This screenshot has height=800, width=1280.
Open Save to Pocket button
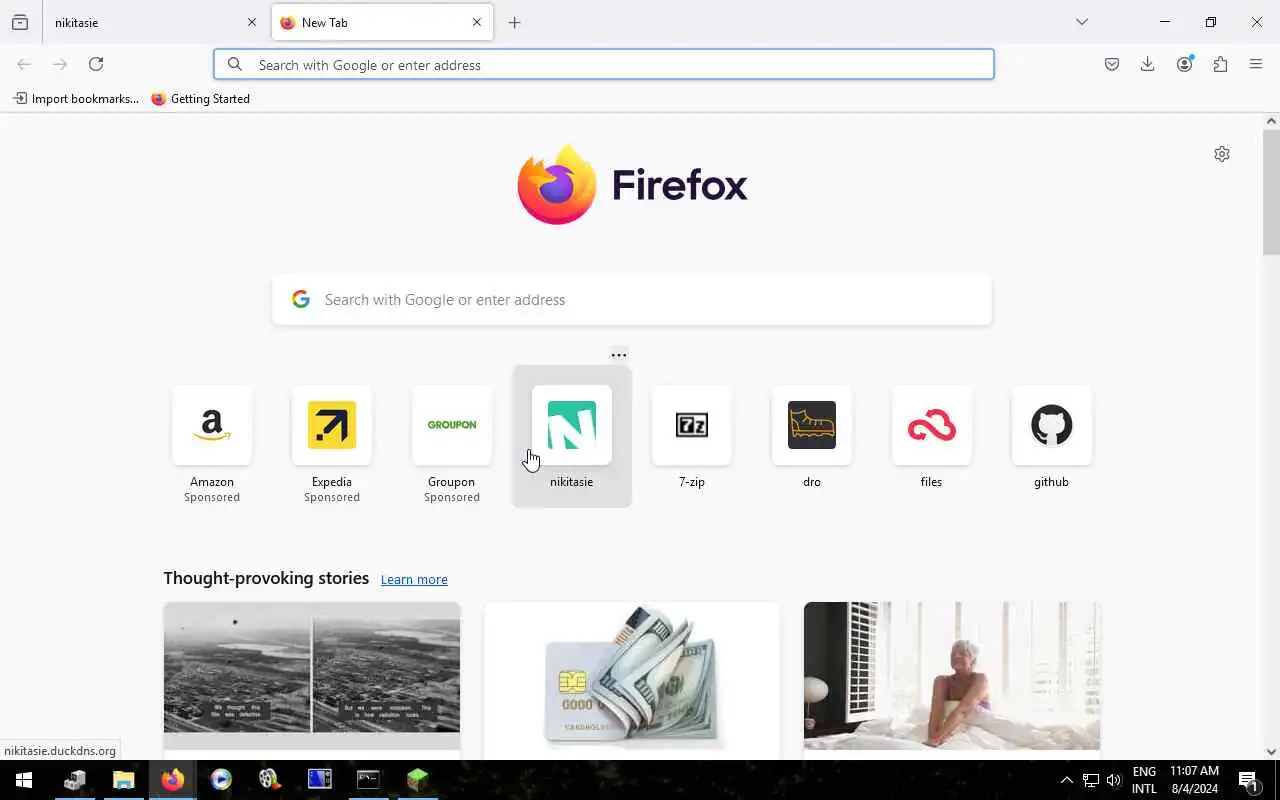(1112, 64)
